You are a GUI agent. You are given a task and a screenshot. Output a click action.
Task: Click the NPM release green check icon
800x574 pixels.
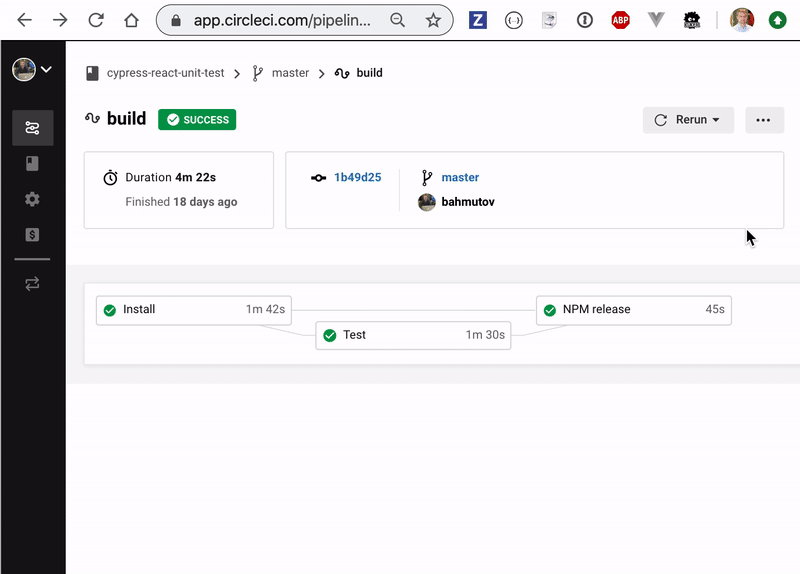click(550, 310)
